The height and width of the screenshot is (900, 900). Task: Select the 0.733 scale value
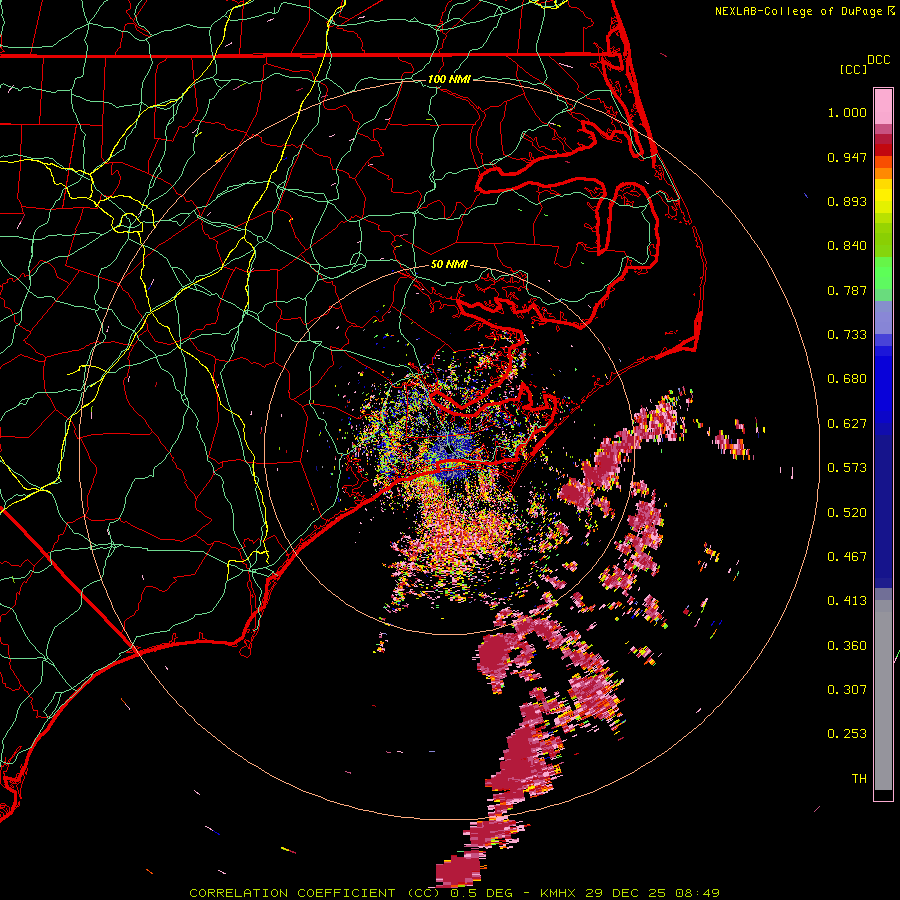[847, 335]
